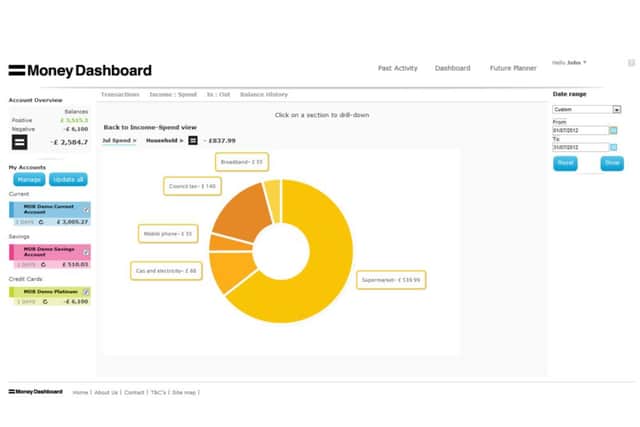Click the Household breadcrumb
640x427 pixels.
[x=164, y=140]
